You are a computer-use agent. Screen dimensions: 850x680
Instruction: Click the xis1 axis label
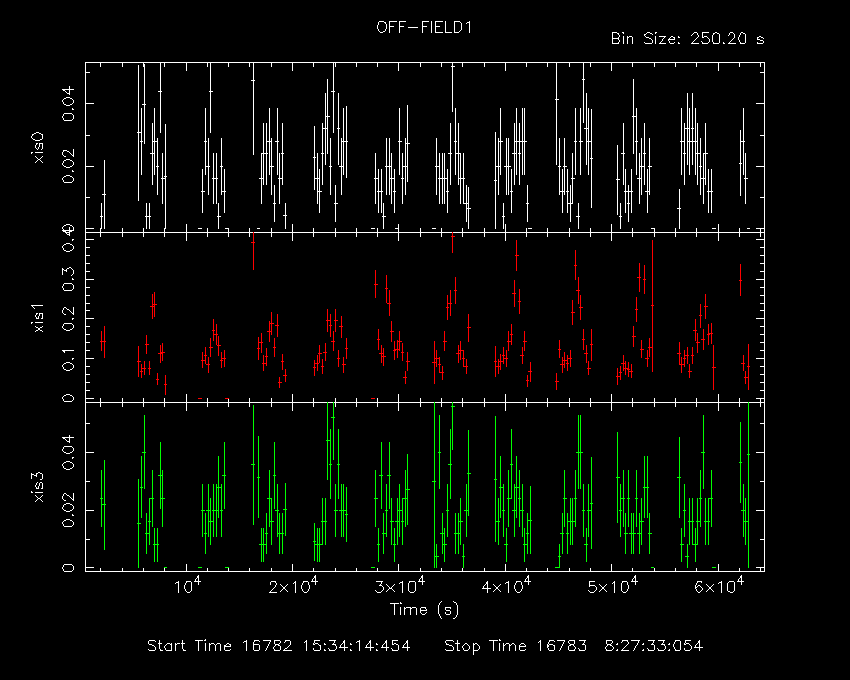point(38,317)
